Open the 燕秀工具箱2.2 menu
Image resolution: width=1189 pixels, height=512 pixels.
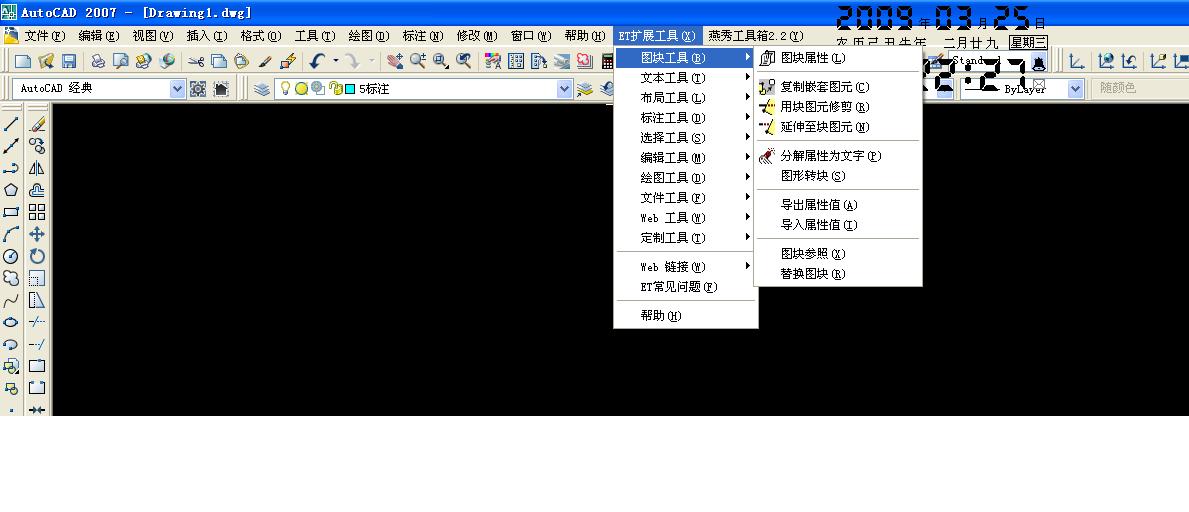coord(754,36)
